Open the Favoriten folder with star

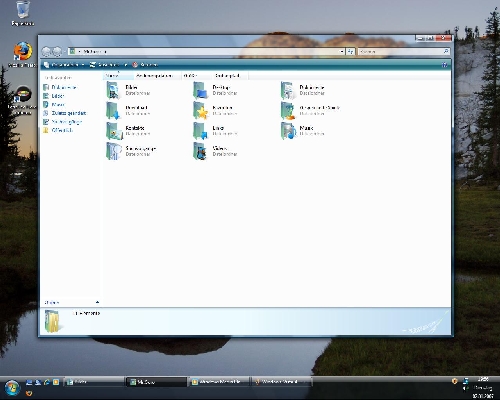click(200, 111)
